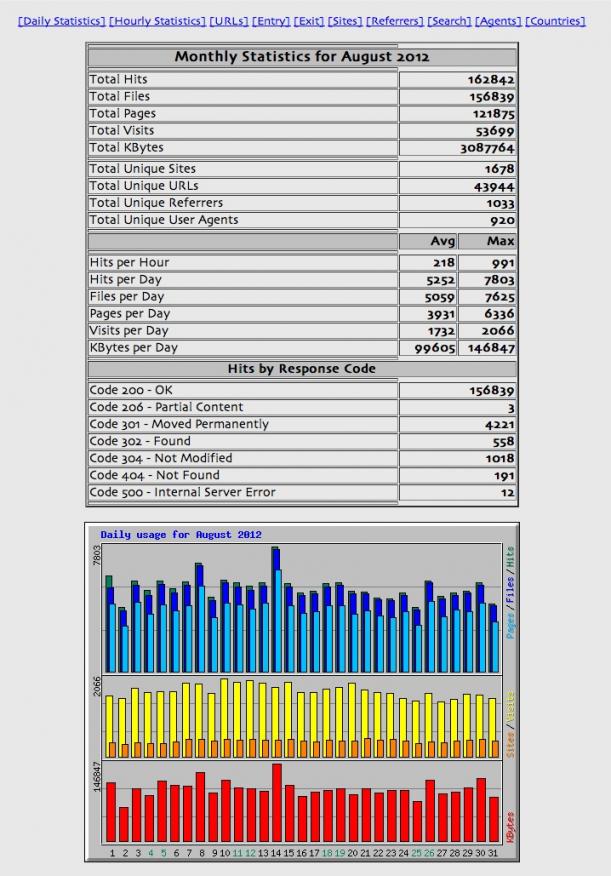The width and height of the screenshot is (611, 876).
Task: Select Visits per Day max 2066 in table
Action: point(498,331)
